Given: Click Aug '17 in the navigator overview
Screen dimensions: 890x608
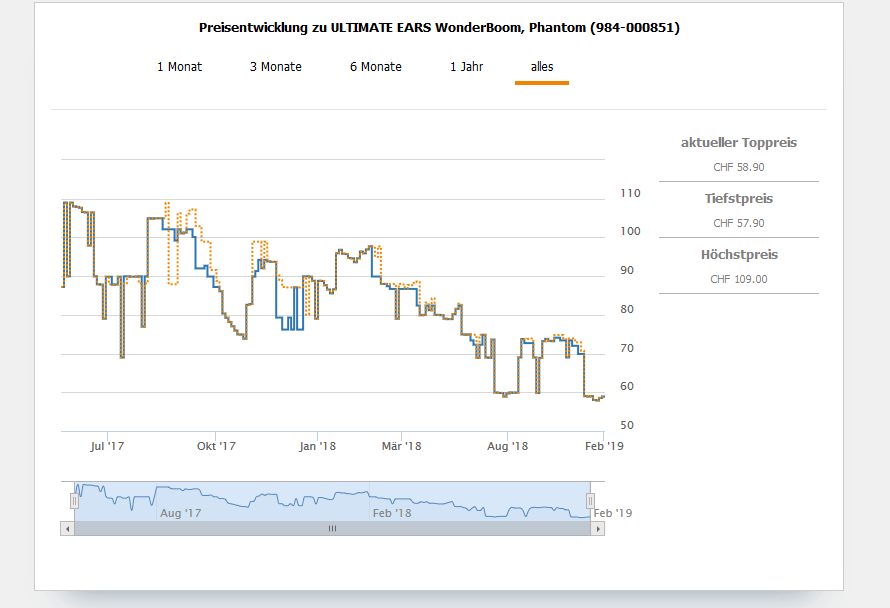Looking at the screenshot, I should click(x=181, y=513).
